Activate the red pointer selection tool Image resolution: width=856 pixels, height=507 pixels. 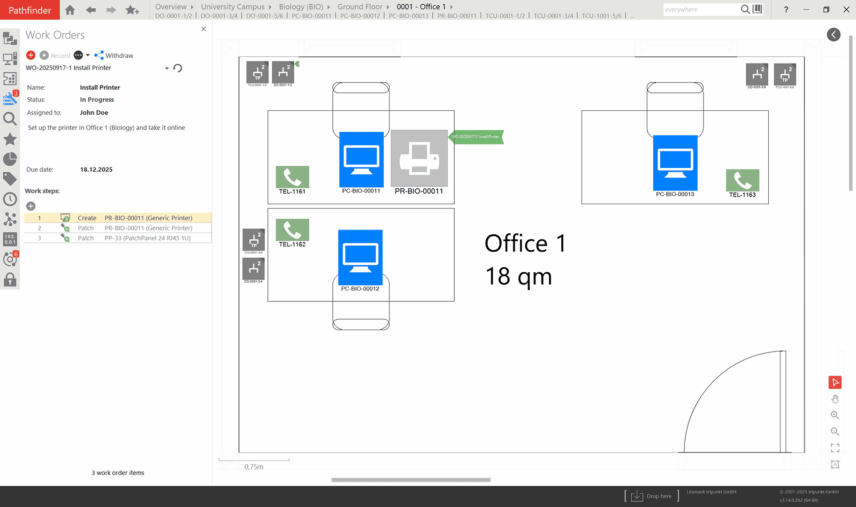(x=835, y=382)
